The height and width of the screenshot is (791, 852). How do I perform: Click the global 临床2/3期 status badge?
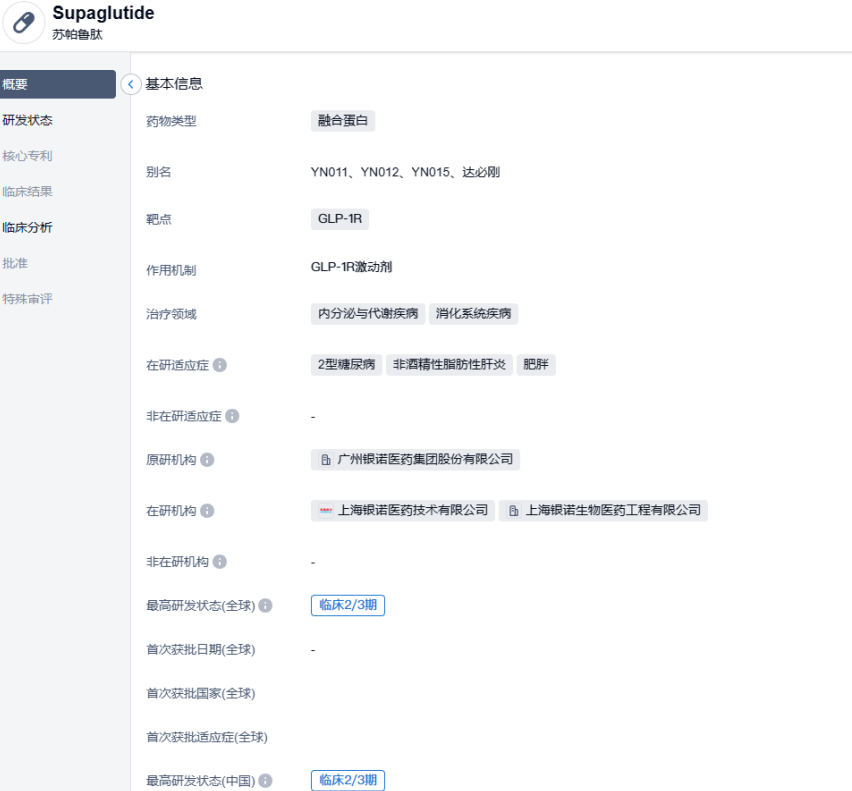click(x=348, y=605)
